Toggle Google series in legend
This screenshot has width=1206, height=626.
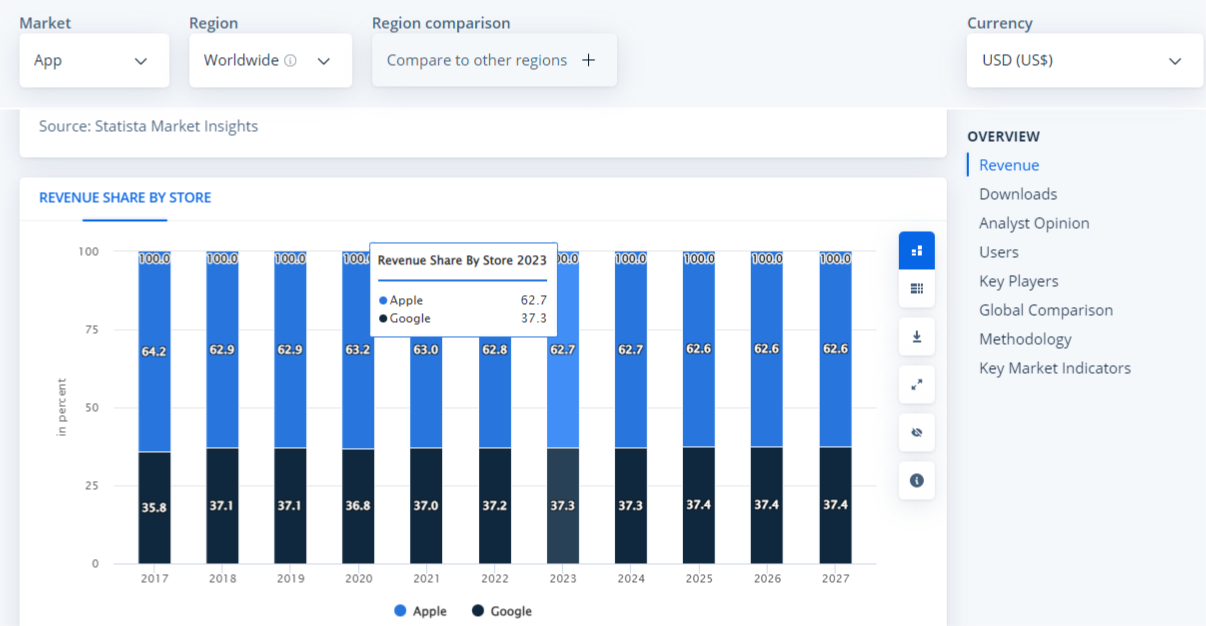coord(502,611)
